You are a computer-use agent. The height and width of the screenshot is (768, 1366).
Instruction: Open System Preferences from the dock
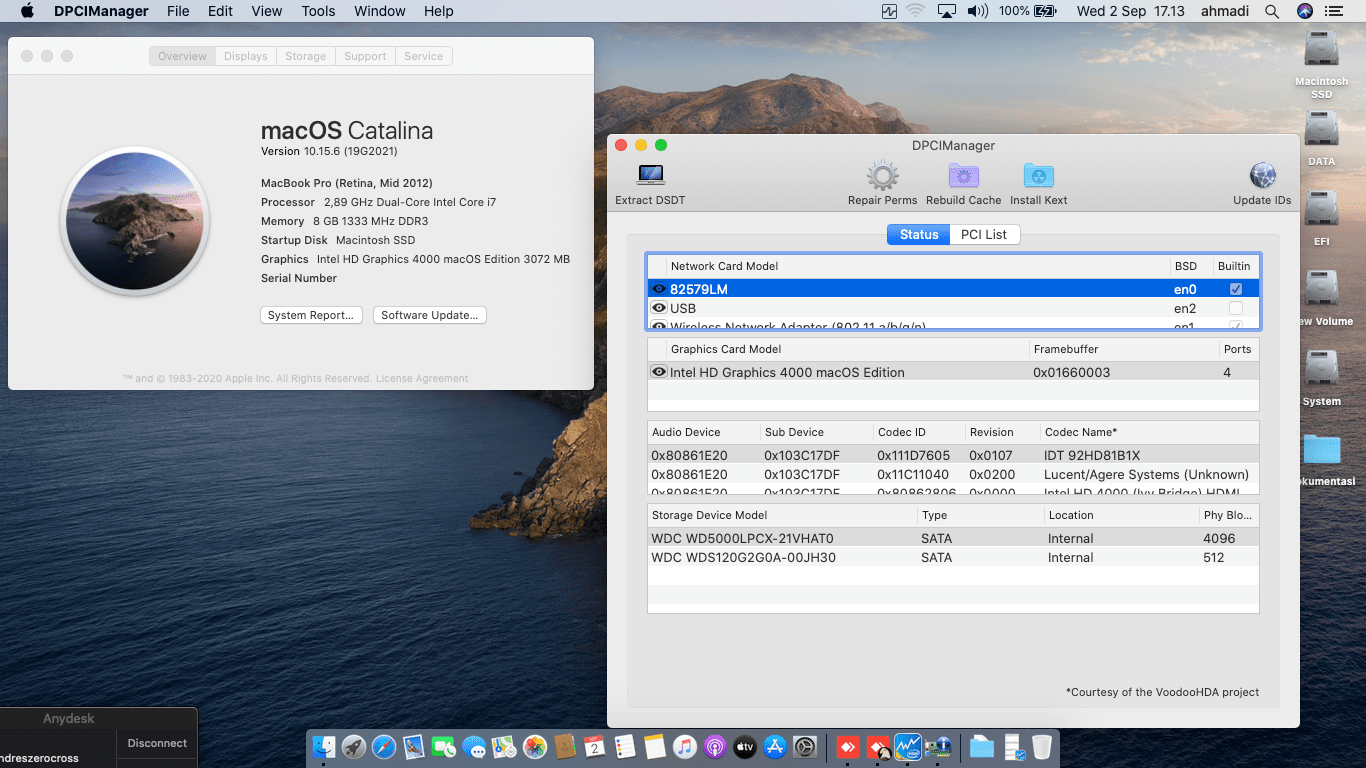[805, 747]
